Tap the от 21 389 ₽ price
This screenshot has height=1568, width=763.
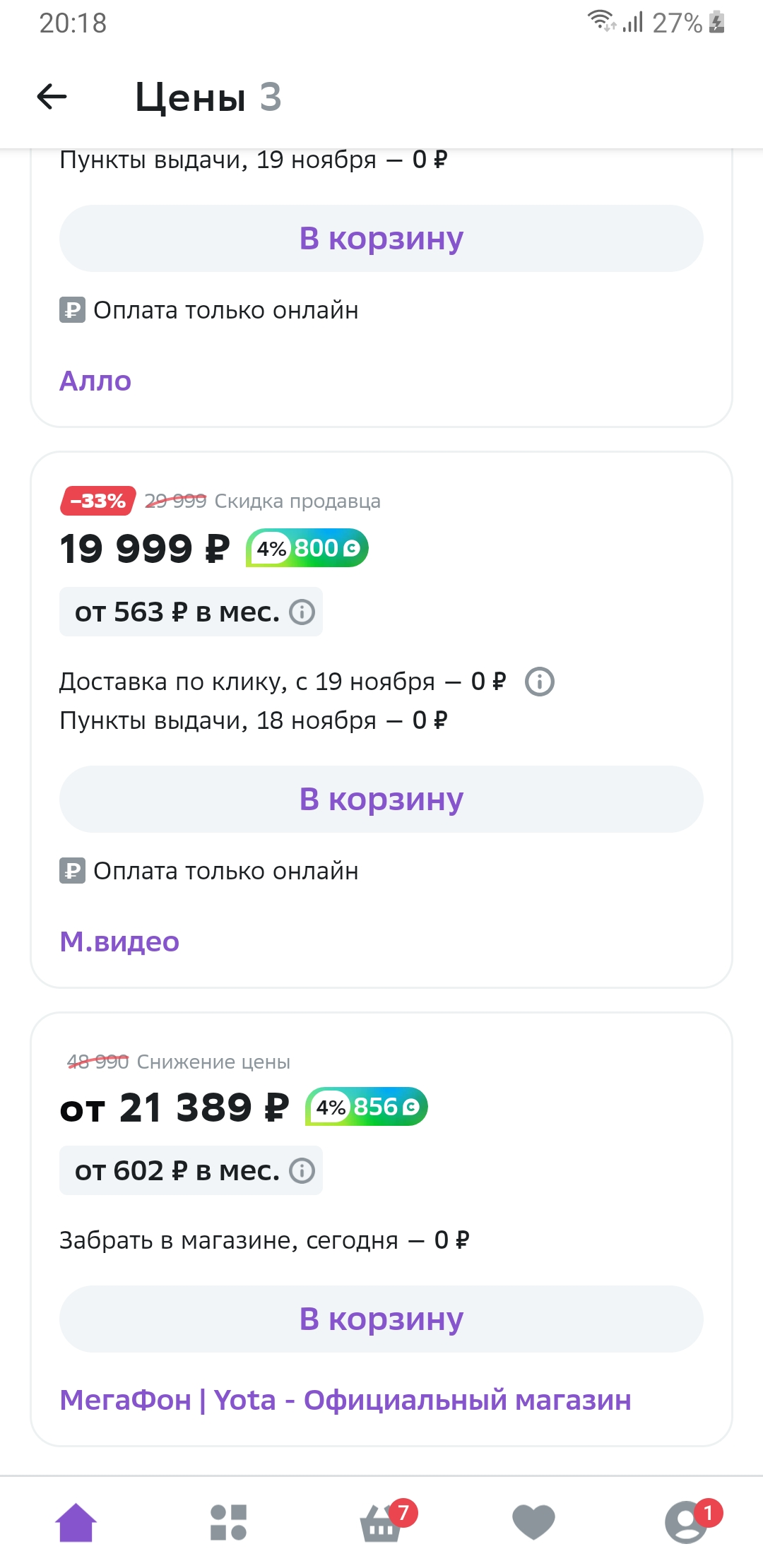(x=175, y=1107)
